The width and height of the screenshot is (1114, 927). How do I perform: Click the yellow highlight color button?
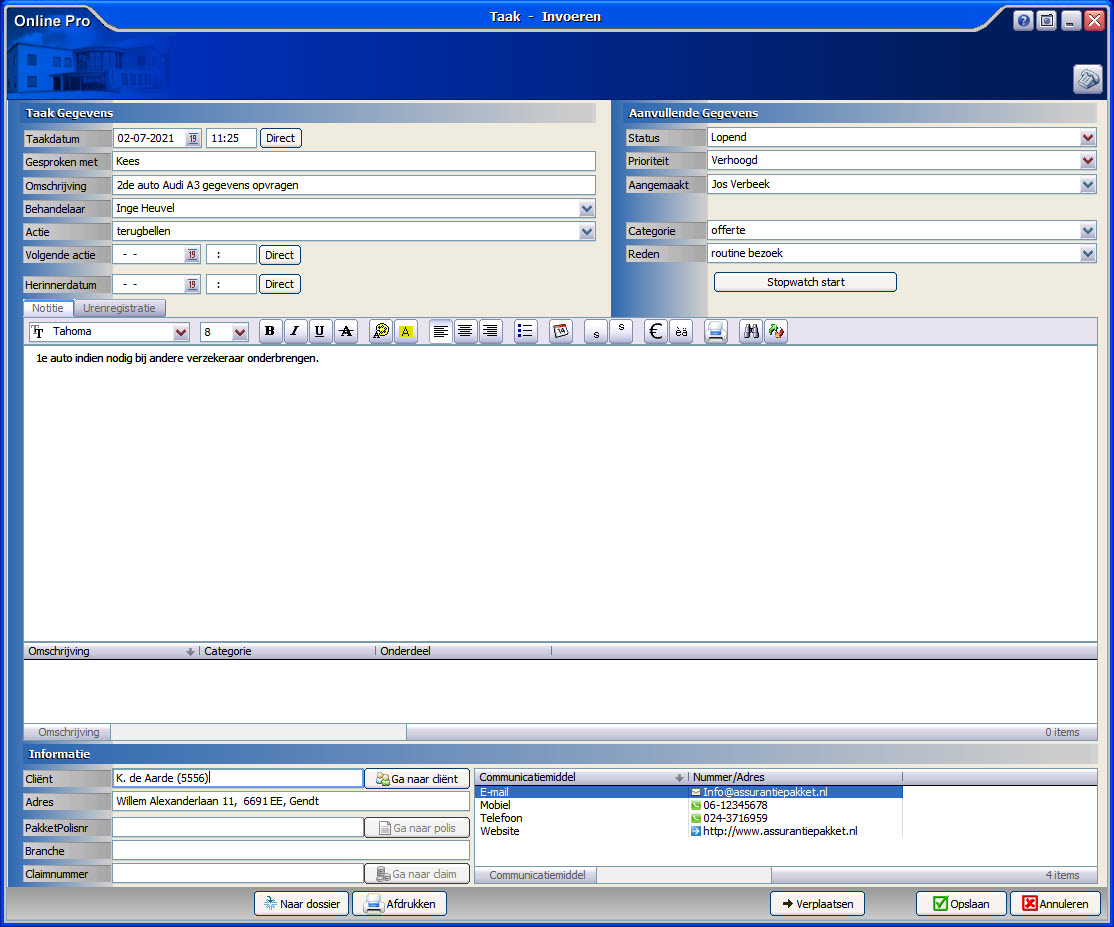pos(406,332)
